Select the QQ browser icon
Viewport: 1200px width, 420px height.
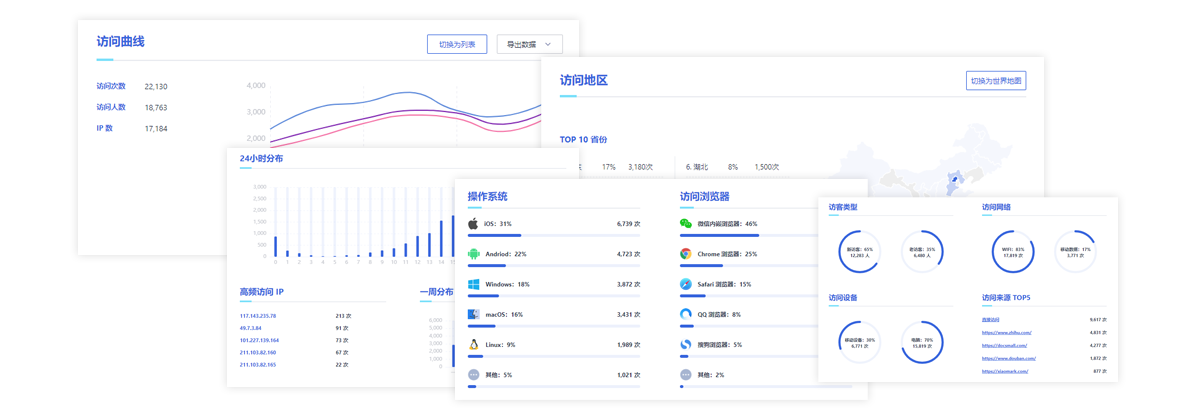686,315
